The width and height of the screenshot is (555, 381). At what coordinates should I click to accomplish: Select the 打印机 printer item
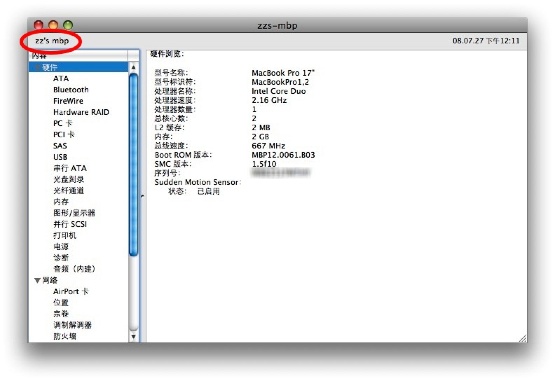(x=65, y=235)
